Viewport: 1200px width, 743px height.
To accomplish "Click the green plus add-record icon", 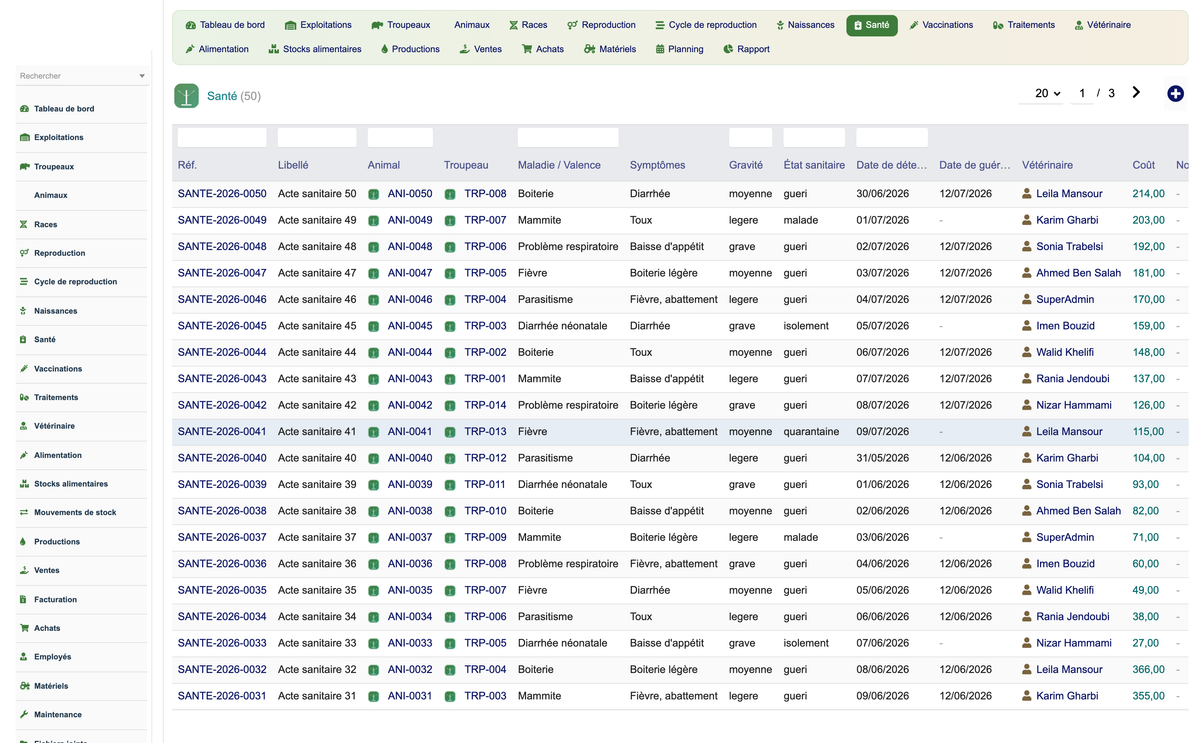I will (x=1175, y=93).
